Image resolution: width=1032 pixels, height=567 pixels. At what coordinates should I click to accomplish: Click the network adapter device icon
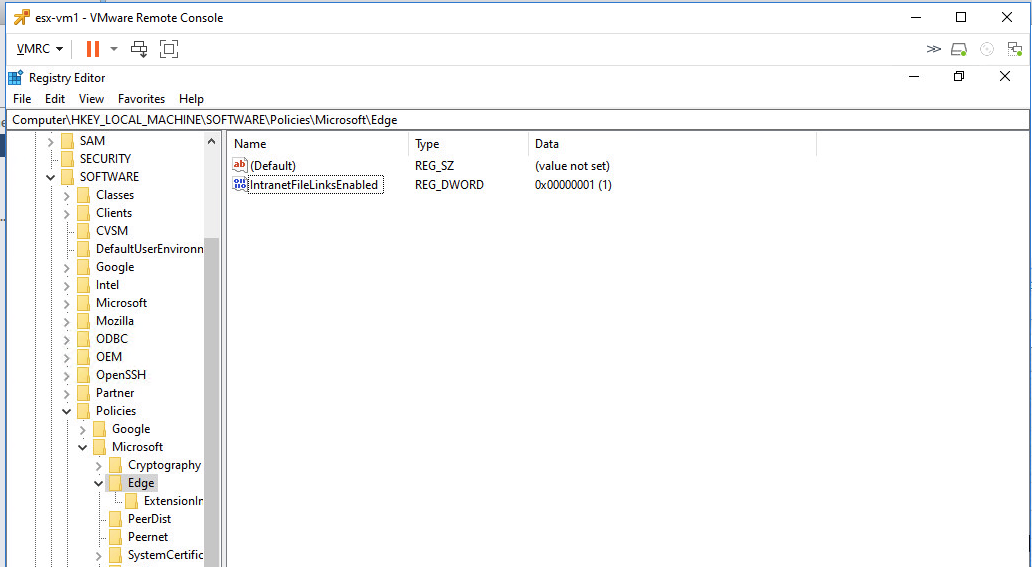click(1014, 49)
